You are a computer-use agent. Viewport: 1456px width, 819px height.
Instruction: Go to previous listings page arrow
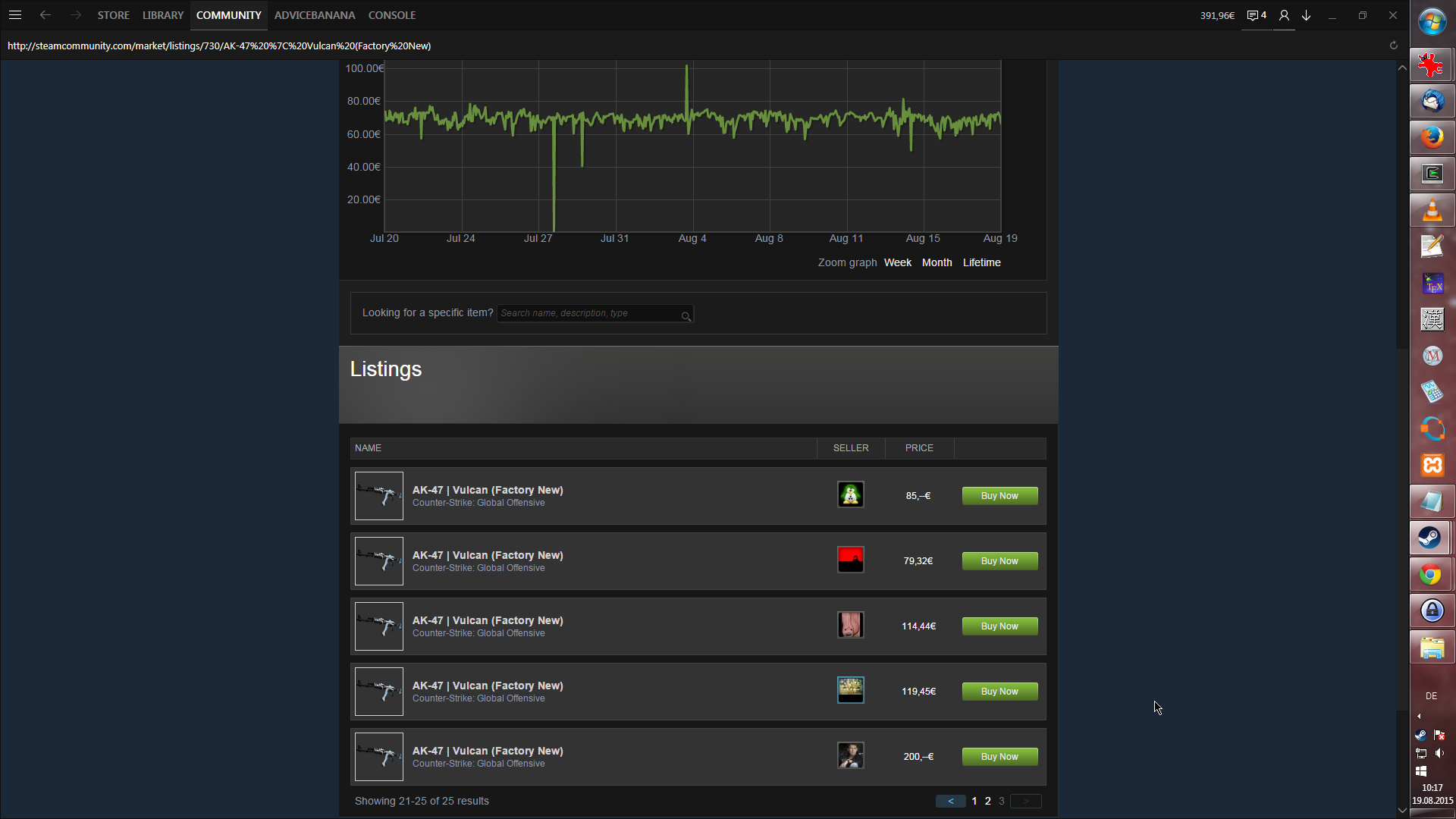point(950,802)
